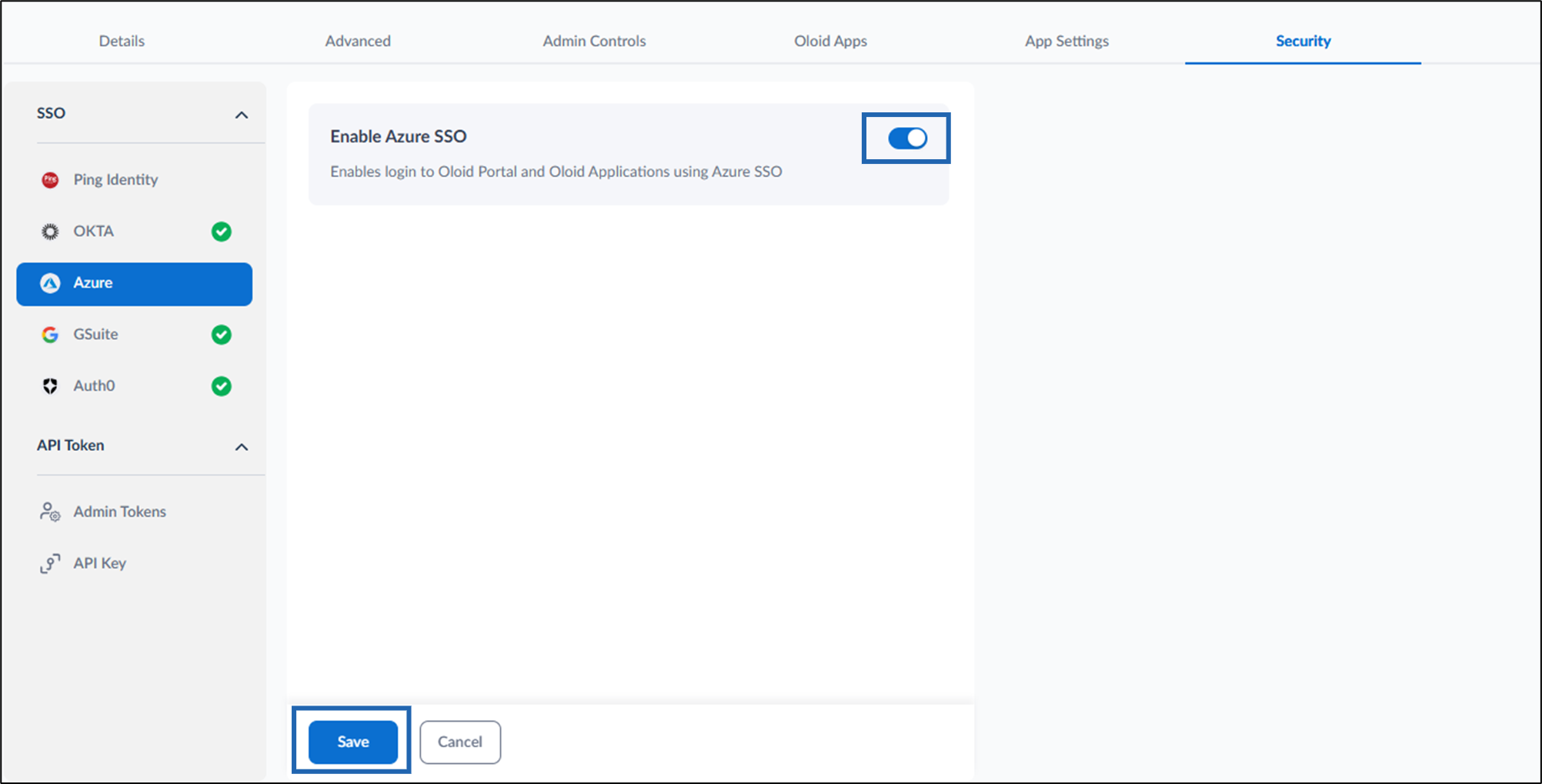Viewport: 1542px width, 784px height.
Task: Click the Auth0 shield icon
Action: coord(50,386)
